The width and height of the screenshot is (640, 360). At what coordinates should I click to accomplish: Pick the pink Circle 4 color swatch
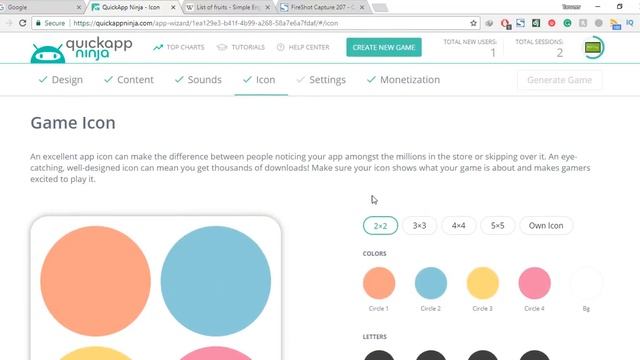[534, 283]
